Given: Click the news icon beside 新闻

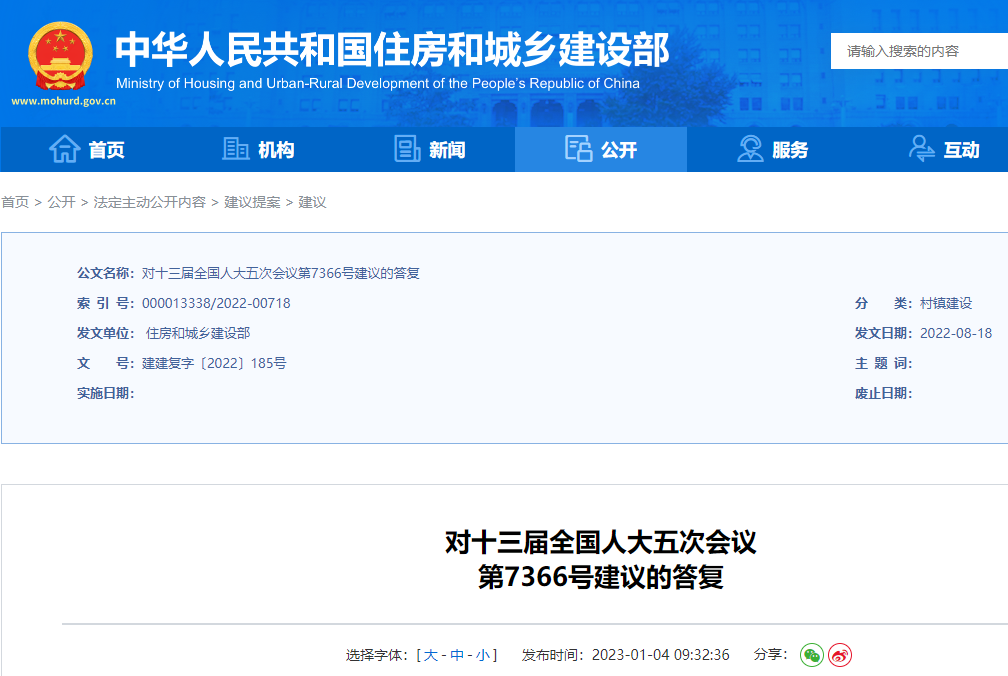Looking at the screenshot, I should [407, 147].
